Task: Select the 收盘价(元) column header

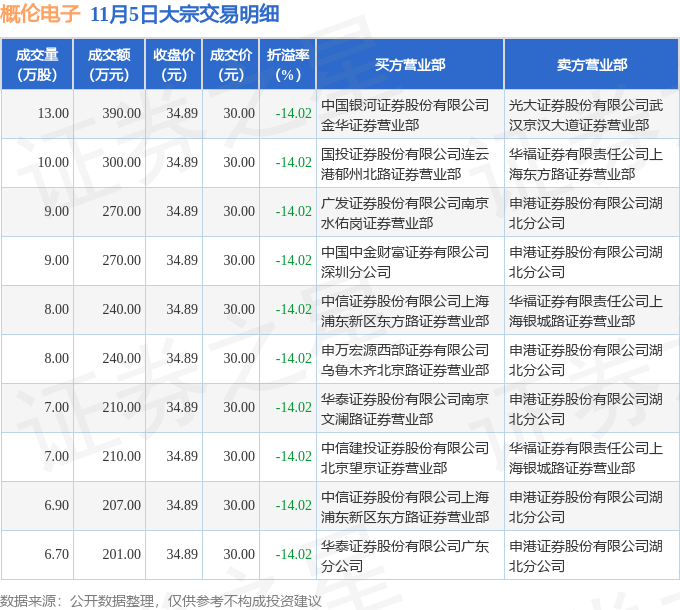Action: [x=174, y=65]
